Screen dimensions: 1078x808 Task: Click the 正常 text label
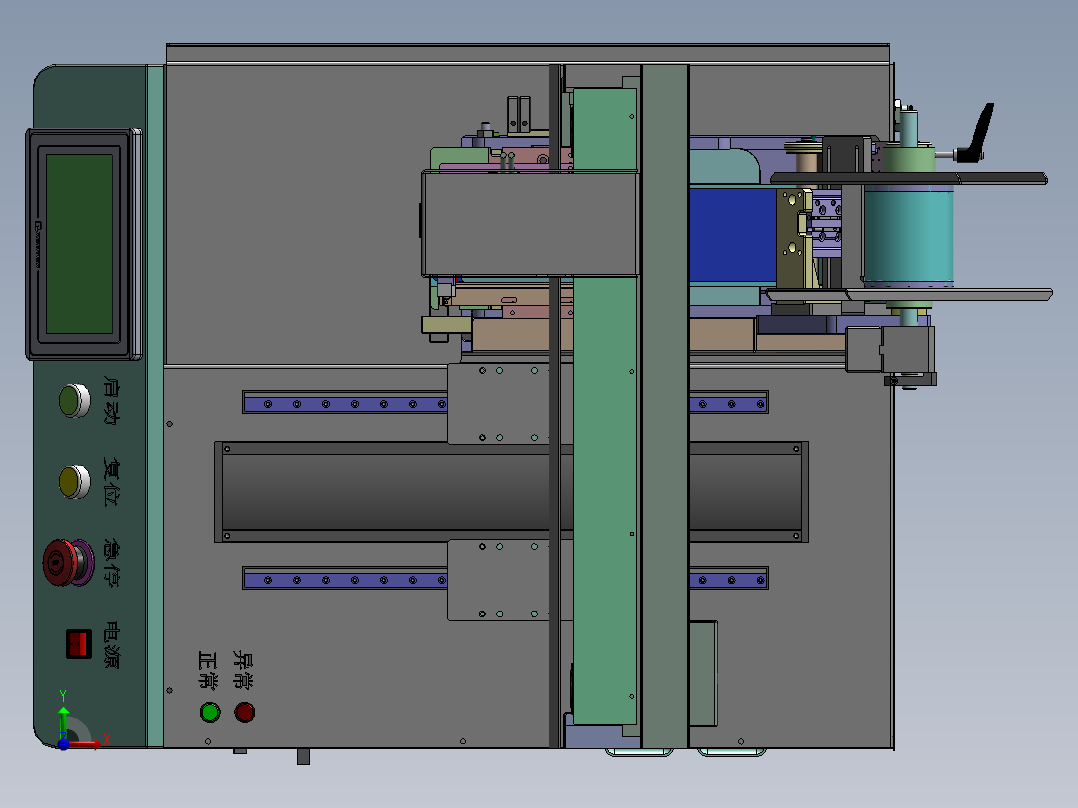pos(208,670)
